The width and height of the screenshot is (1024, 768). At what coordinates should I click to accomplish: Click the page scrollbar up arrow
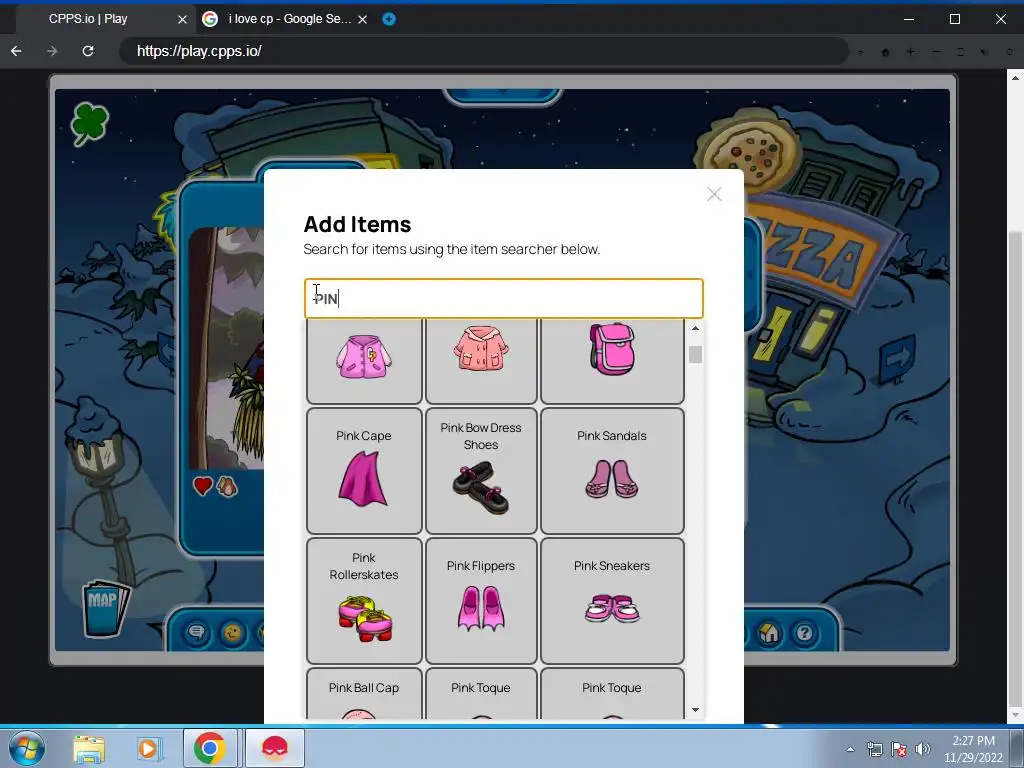click(1016, 77)
